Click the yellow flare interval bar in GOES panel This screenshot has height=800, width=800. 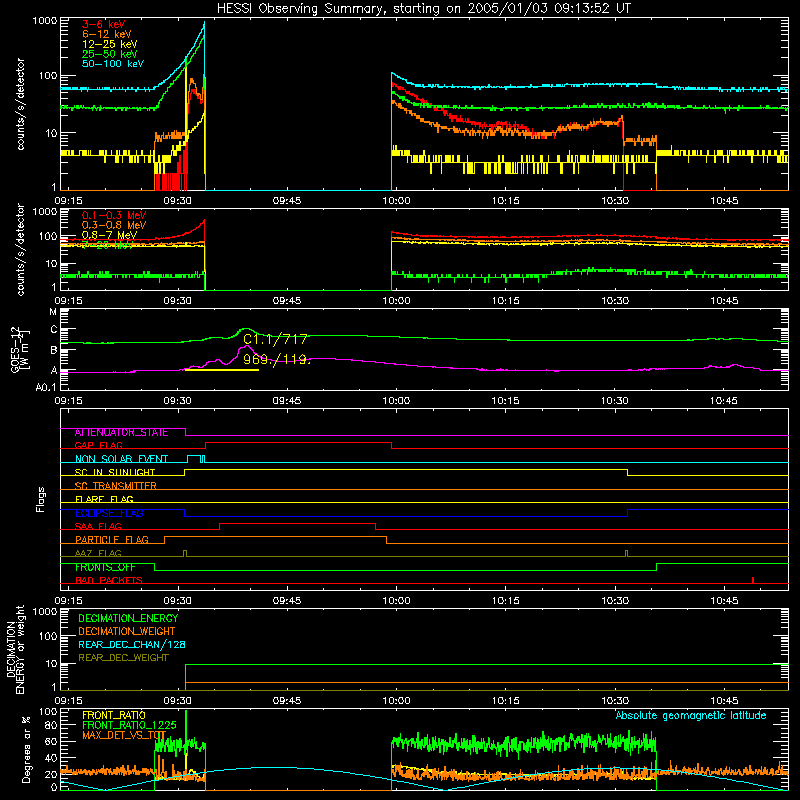222,370
